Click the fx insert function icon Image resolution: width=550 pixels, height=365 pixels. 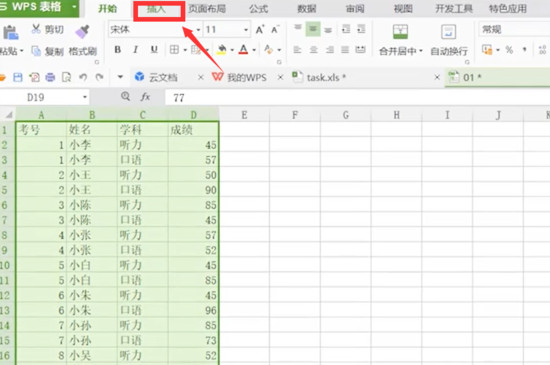(145, 97)
